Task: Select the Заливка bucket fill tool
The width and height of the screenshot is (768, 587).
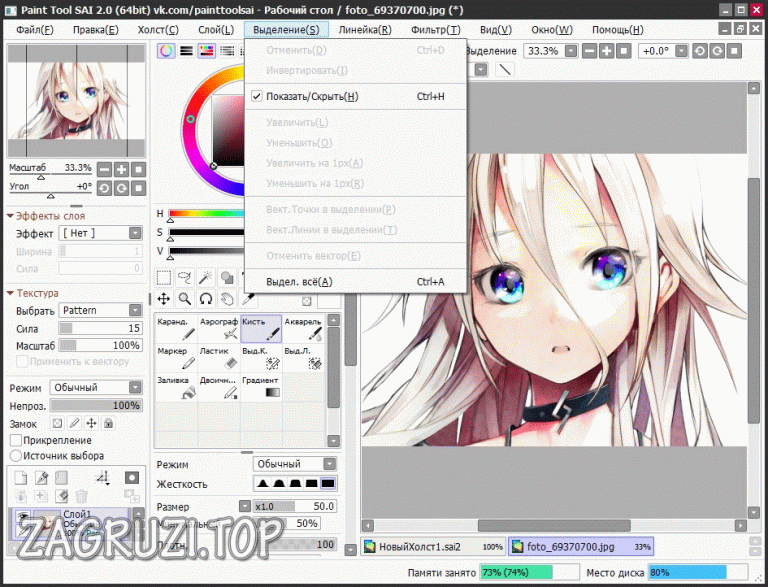Action: (x=175, y=387)
